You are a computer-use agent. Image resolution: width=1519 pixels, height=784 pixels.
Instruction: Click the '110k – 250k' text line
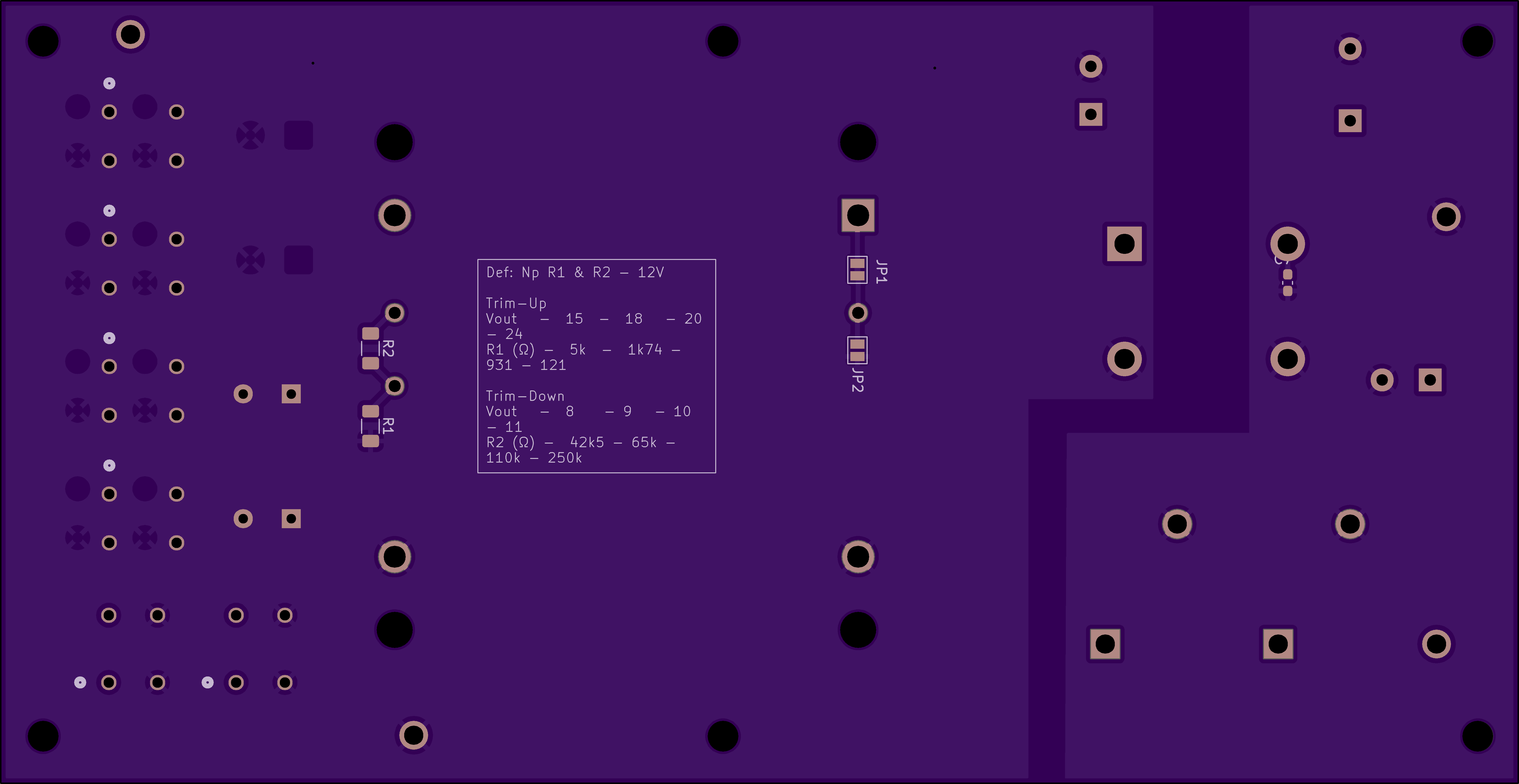coord(534,458)
